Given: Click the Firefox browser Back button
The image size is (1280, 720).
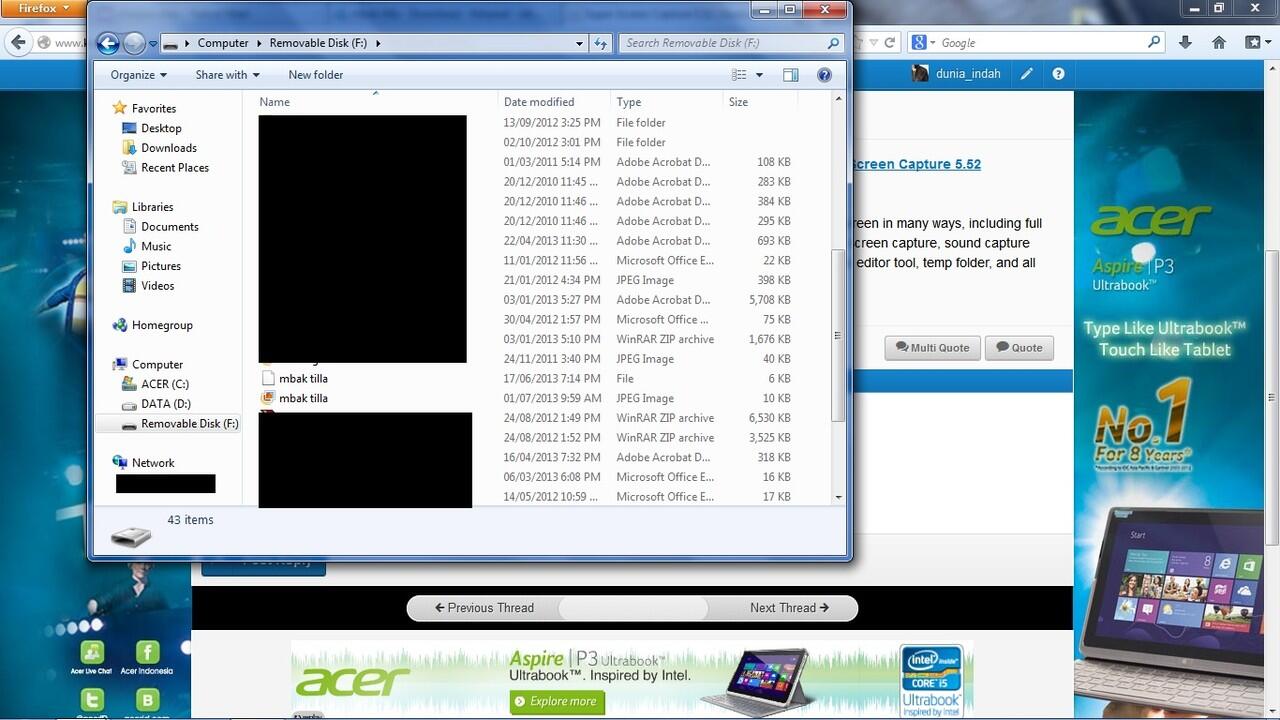Looking at the screenshot, I should (x=18, y=43).
